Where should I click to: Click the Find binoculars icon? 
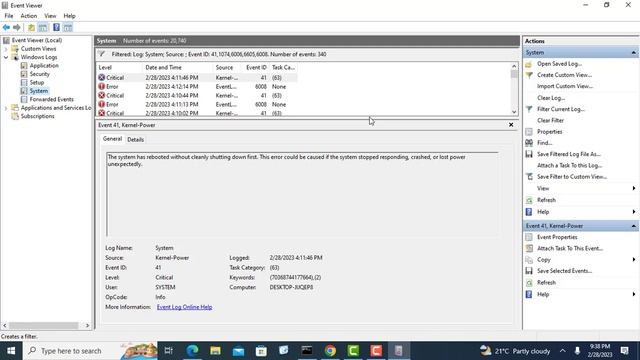tap(529, 143)
